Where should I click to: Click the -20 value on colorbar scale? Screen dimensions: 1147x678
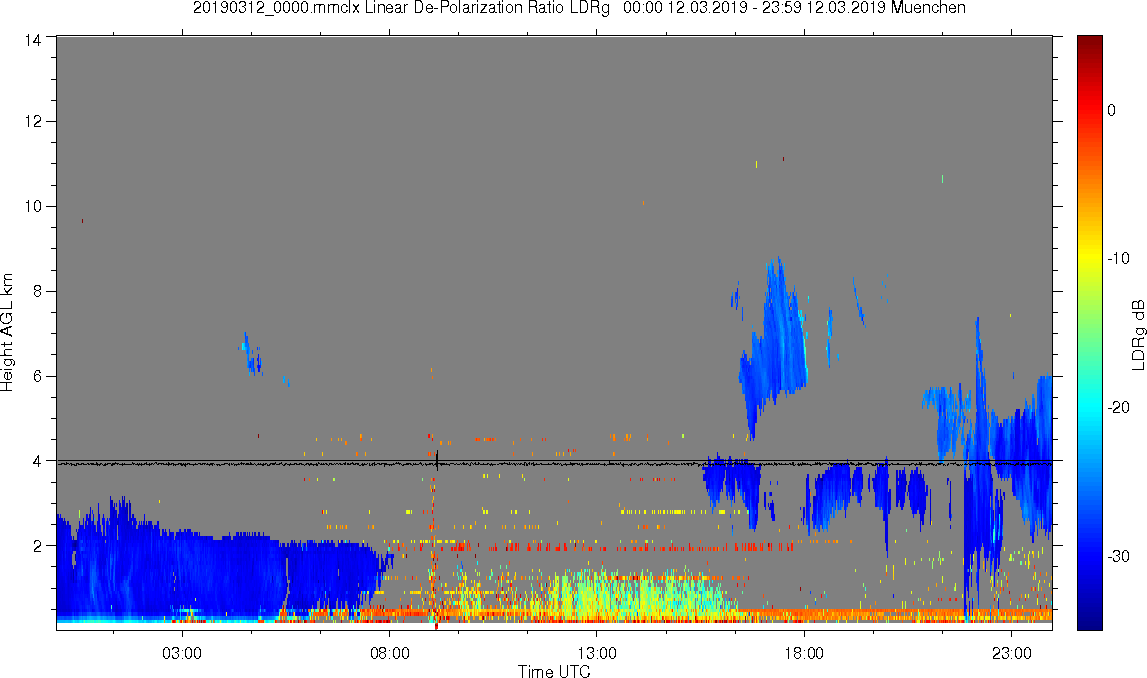click(x=1118, y=407)
